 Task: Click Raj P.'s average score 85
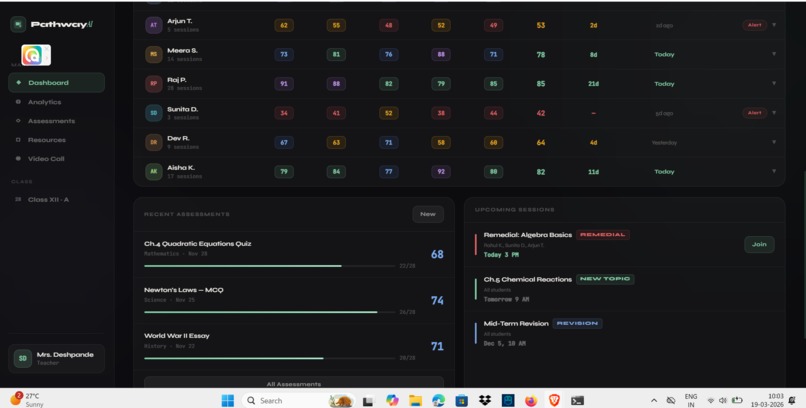[x=541, y=84]
